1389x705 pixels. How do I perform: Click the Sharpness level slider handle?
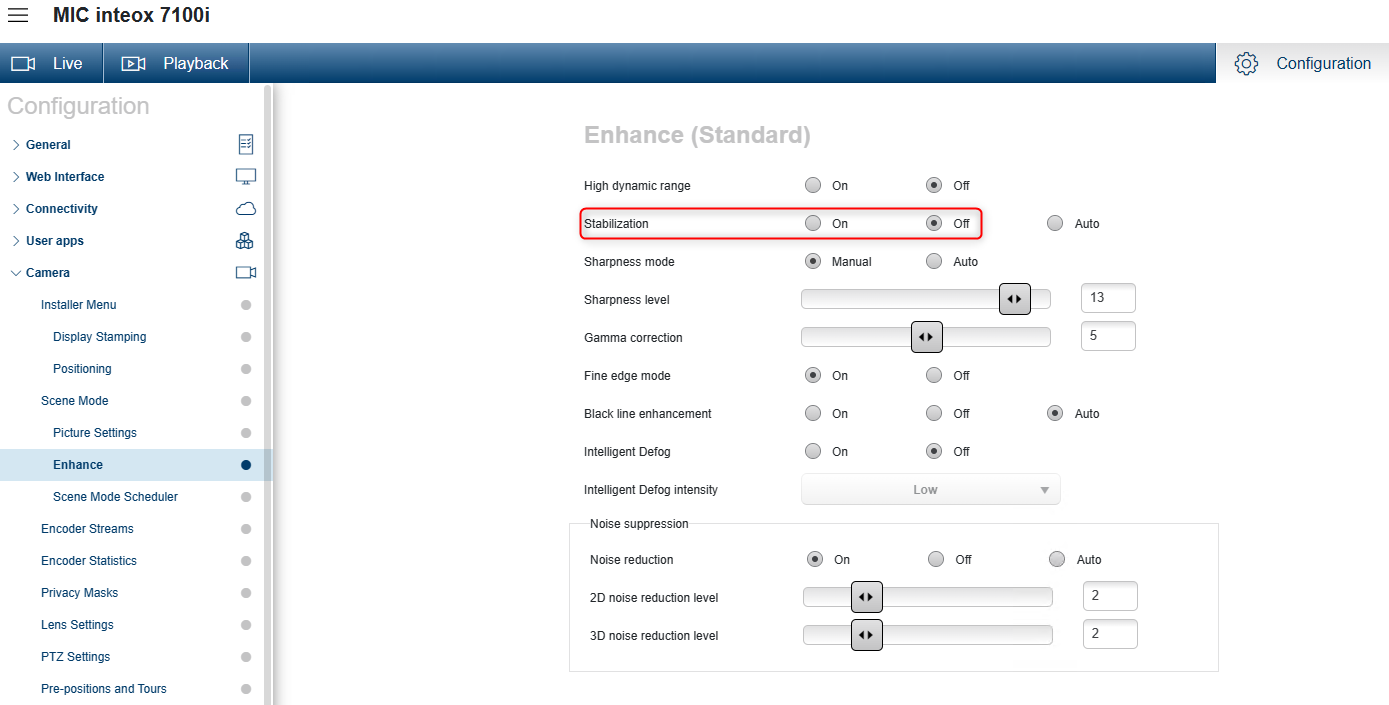tap(1015, 299)
